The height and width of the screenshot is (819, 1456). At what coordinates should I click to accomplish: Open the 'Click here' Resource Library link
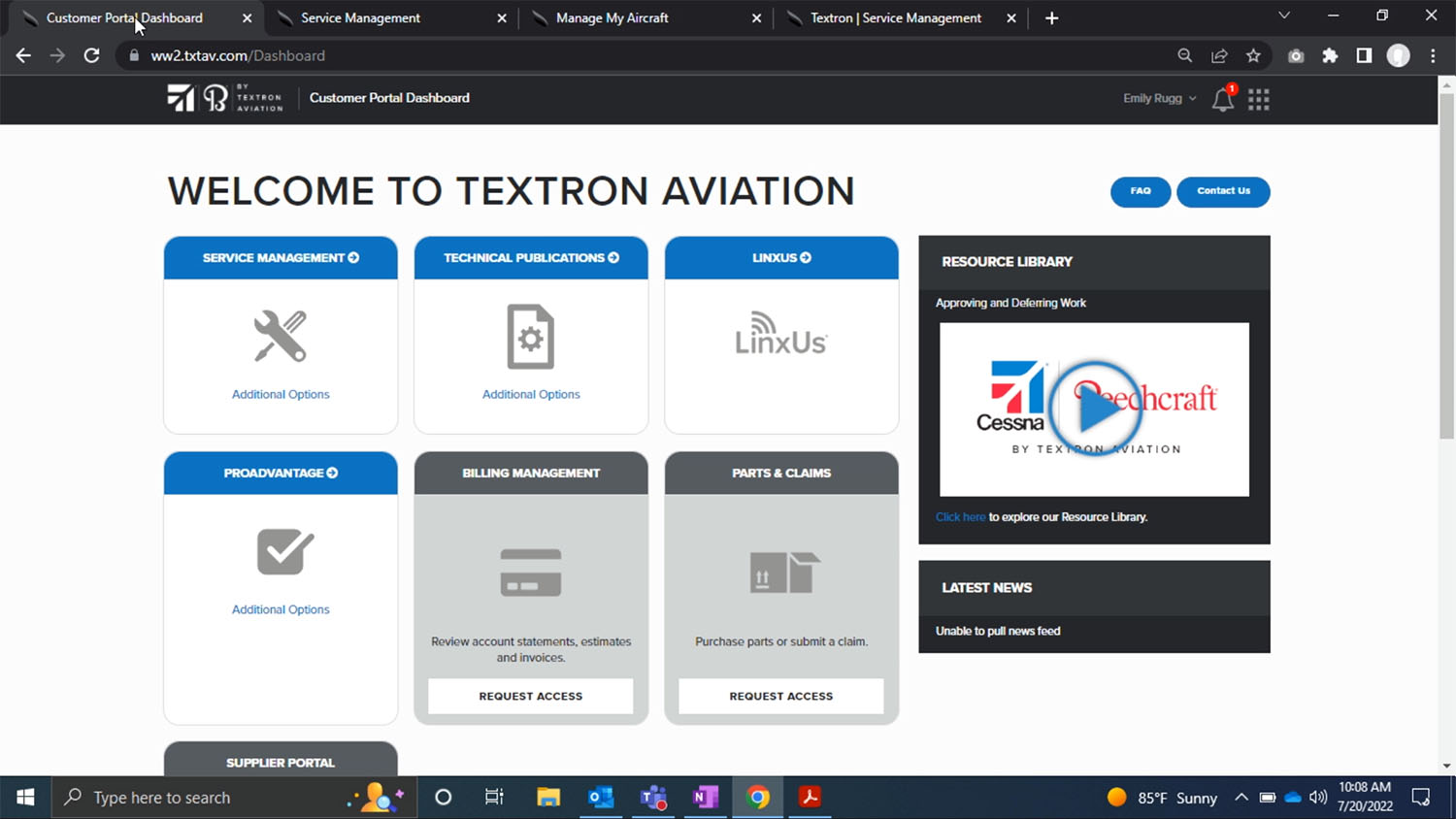(960, 517)
